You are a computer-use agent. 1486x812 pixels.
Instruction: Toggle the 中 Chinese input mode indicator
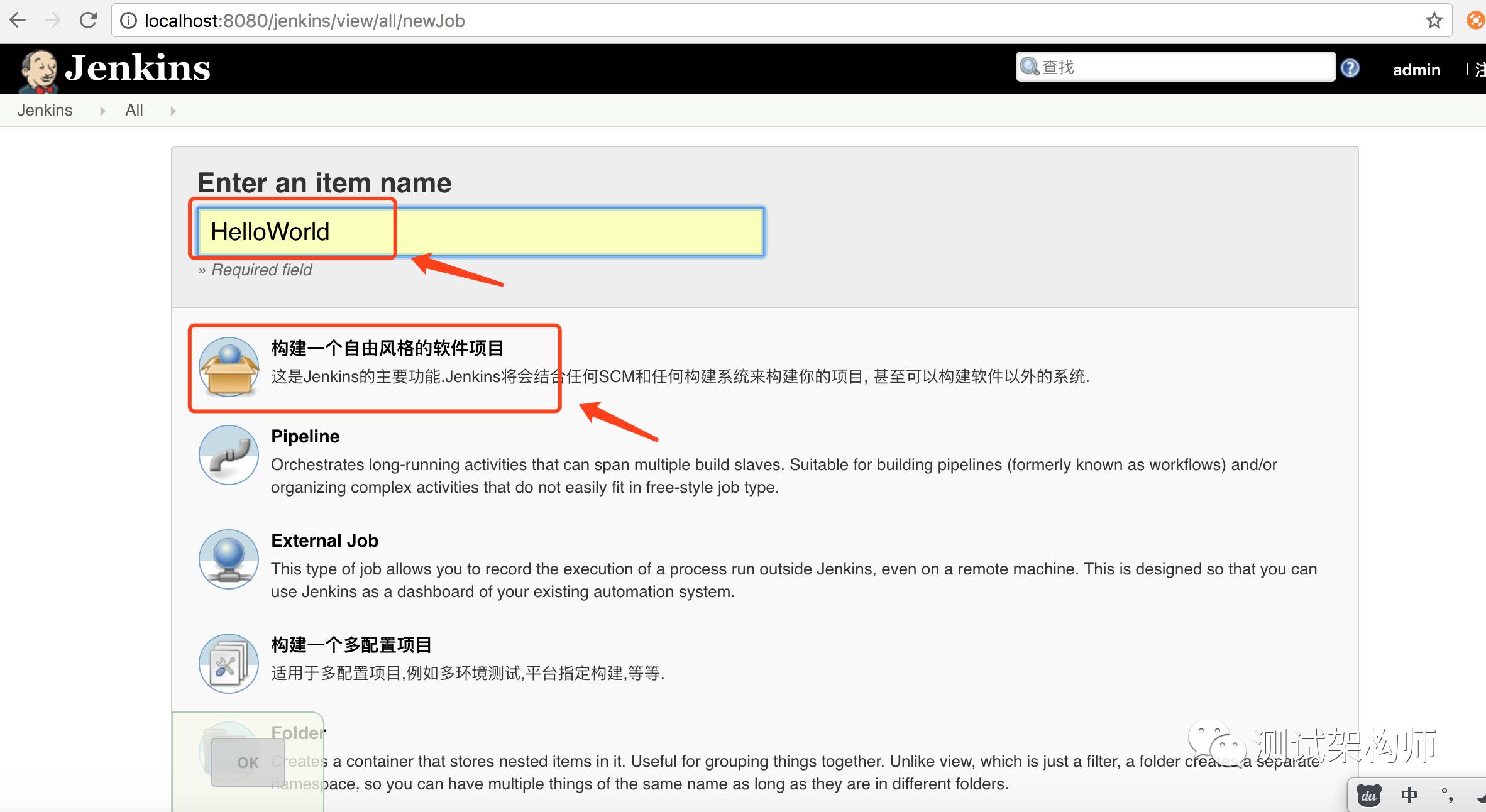coord(1409,796)
